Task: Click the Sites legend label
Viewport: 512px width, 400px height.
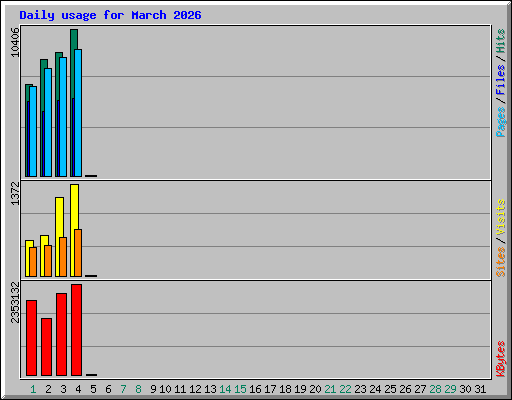Action: click(500, 262)
